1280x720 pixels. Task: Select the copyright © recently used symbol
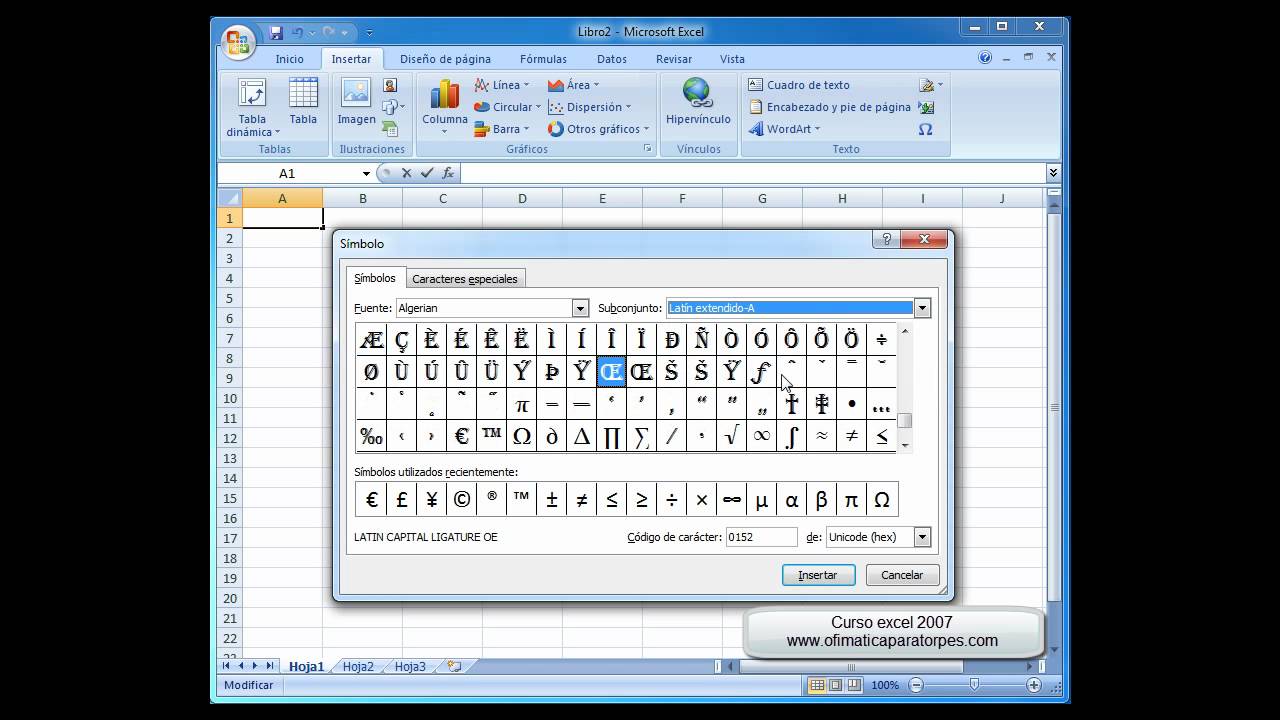(x=461, y=499)
